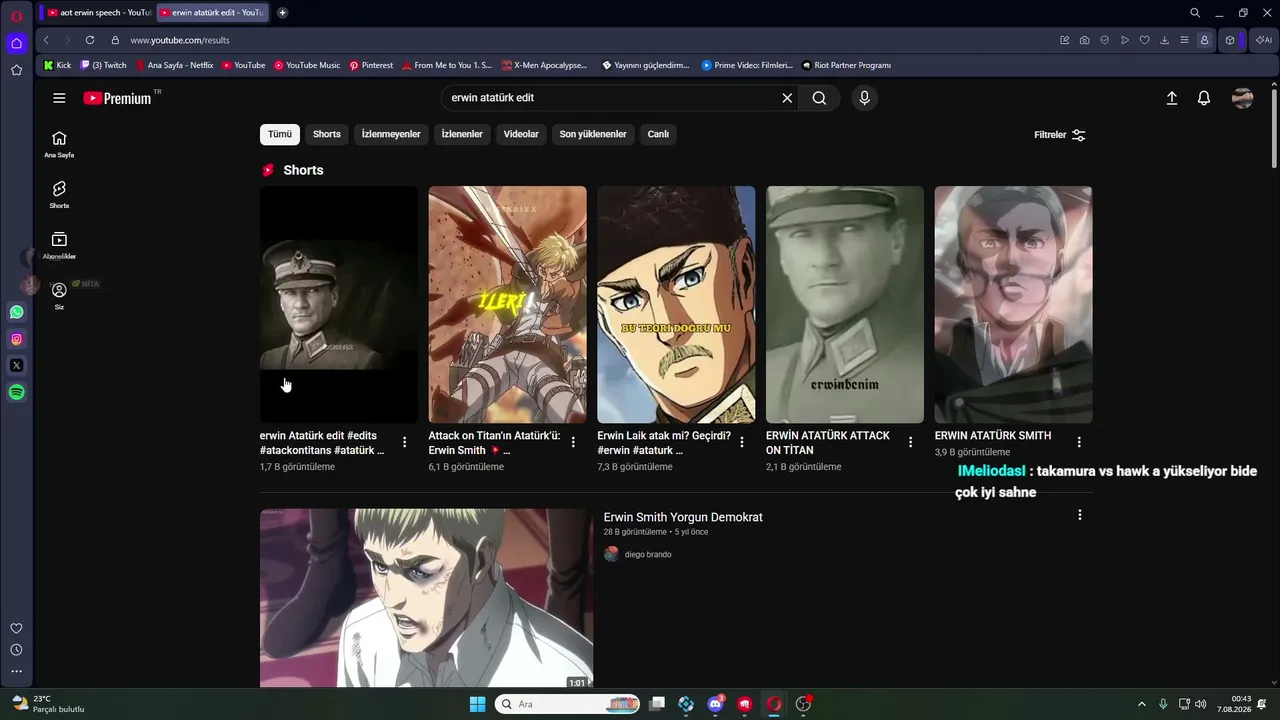Image resolution: width=1280 pixels, height=720 pixels.
Task: Select the 'erwin atatürk edit' browser tab
Action: (x=213, y=13)
